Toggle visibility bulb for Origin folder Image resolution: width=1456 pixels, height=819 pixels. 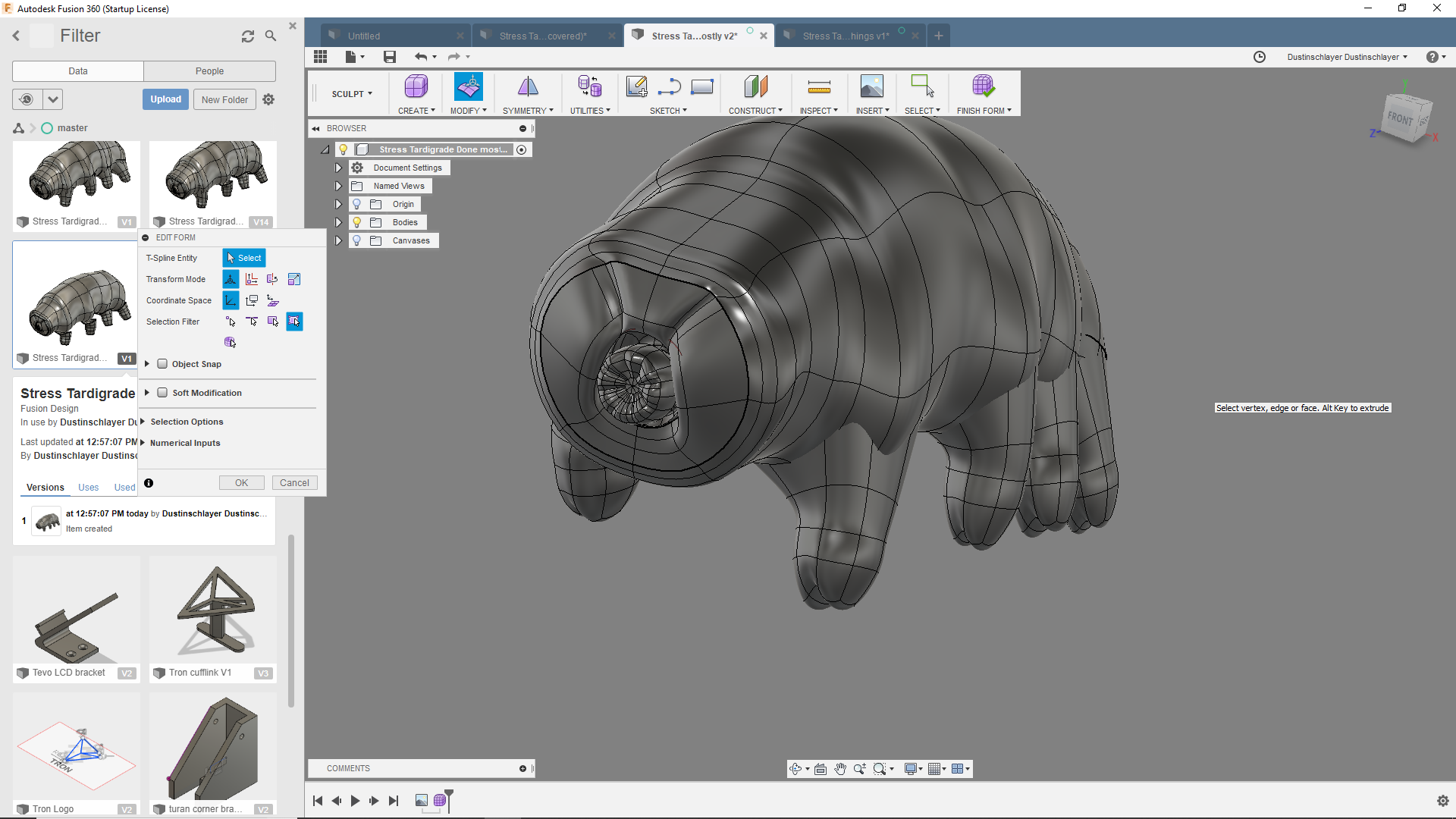(x=357, y=204)
